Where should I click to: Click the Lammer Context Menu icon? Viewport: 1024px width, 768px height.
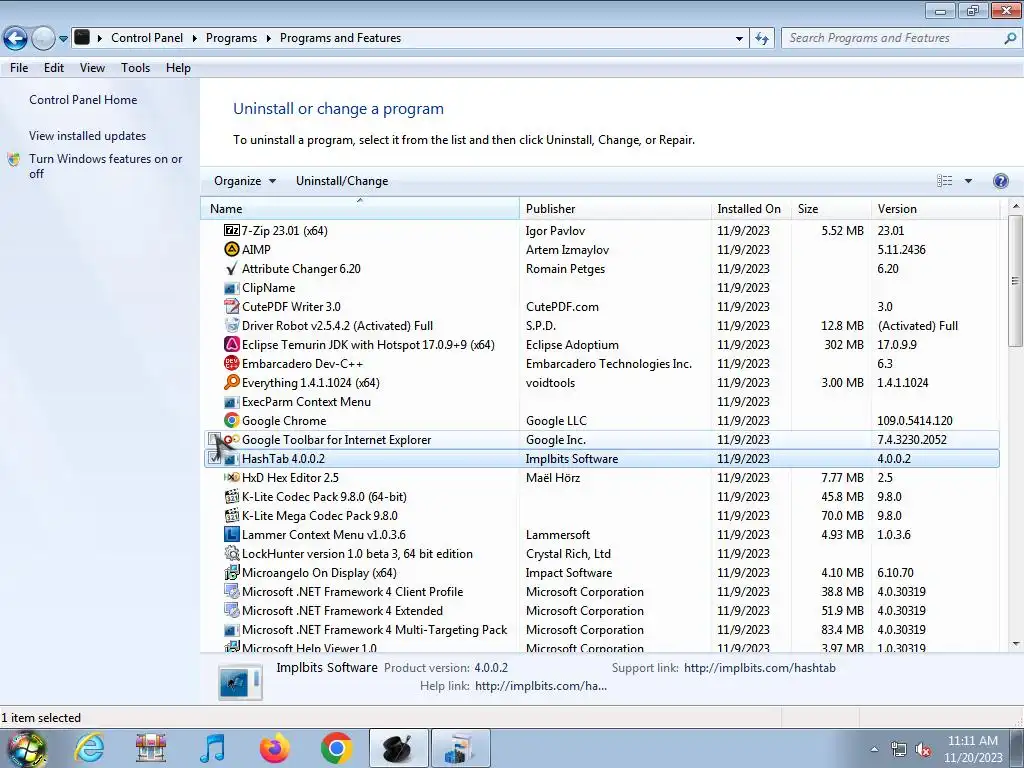(x=232, y=534)
